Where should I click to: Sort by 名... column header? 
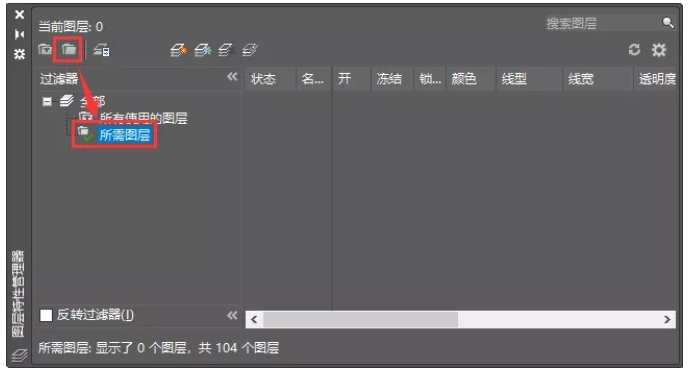pyautogui.click(x=313, y=79)
